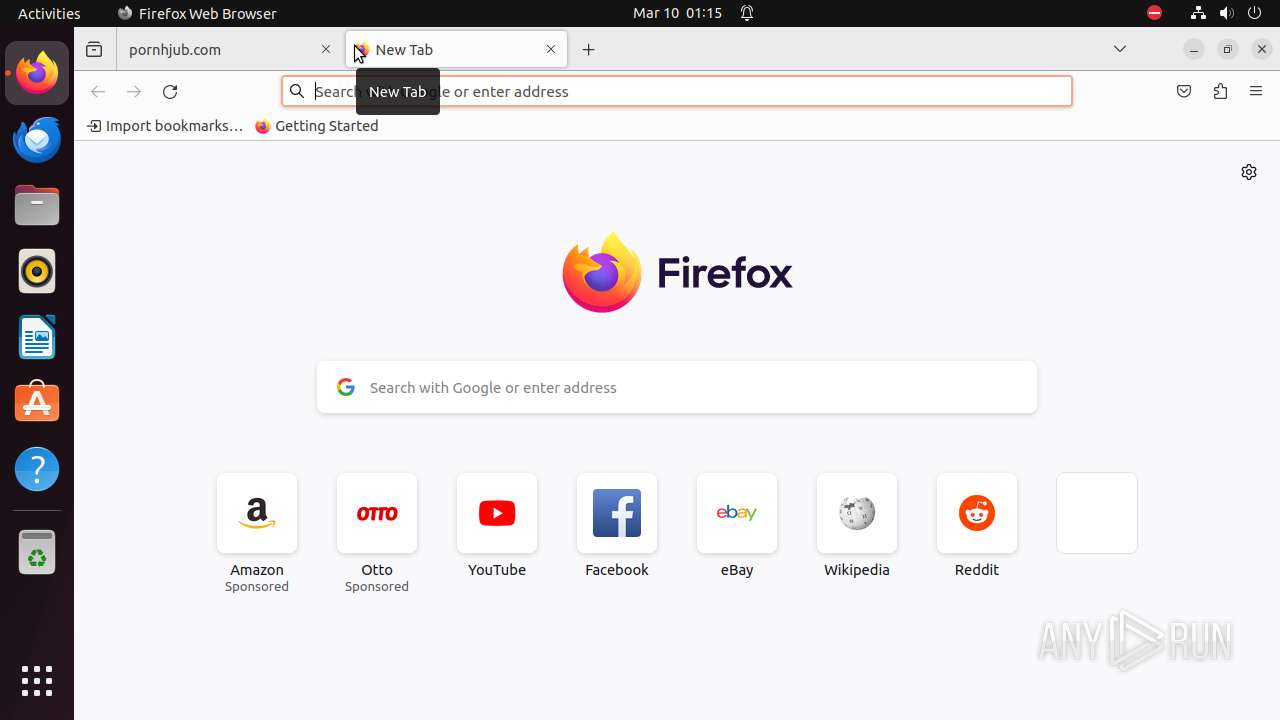The height and width of the screenshot is (720, 1280).
Task: Click the address bar search magnifier icon
Action: coord(297,91)
